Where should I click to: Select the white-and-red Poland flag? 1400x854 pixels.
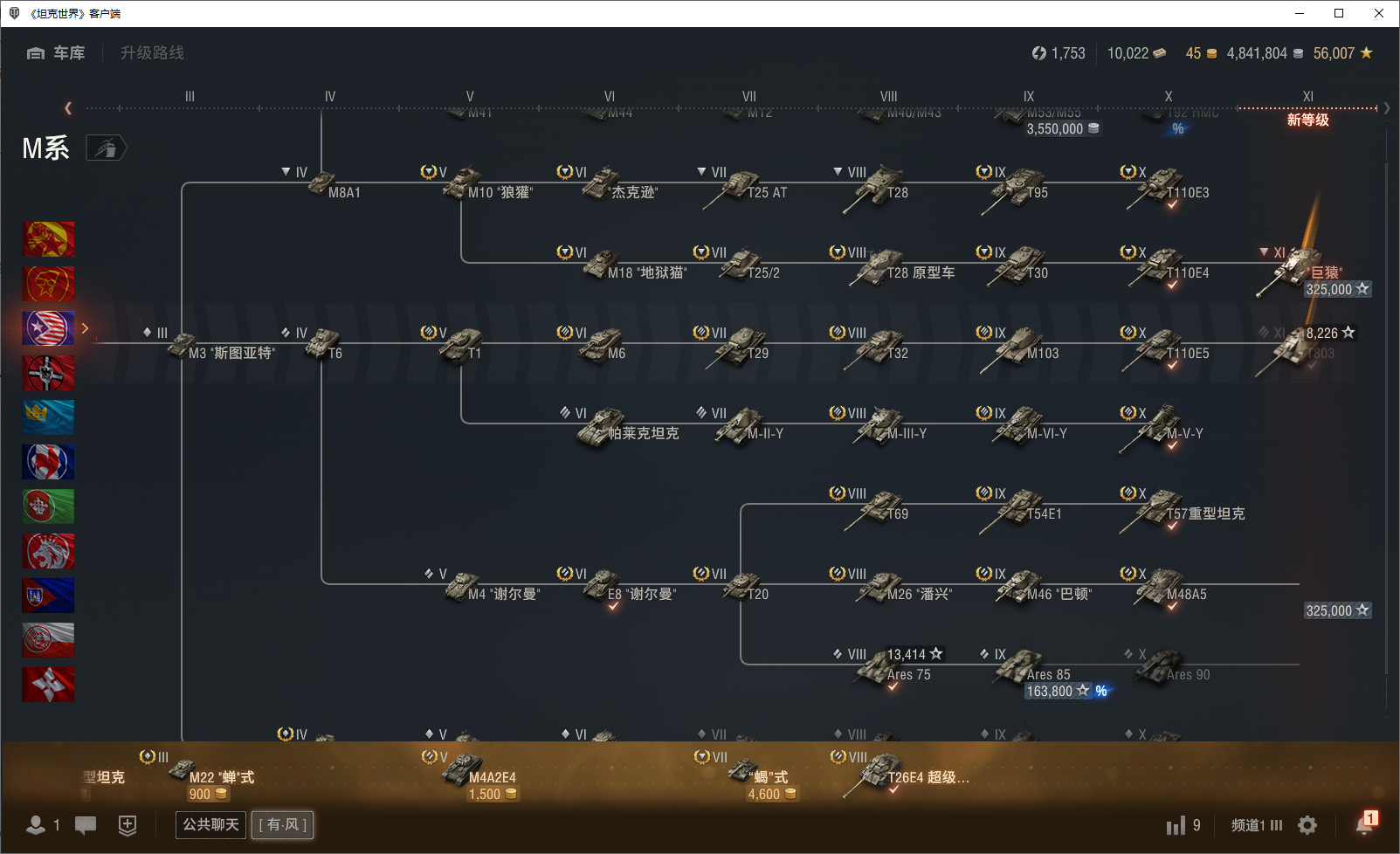(x=48, y=640)
